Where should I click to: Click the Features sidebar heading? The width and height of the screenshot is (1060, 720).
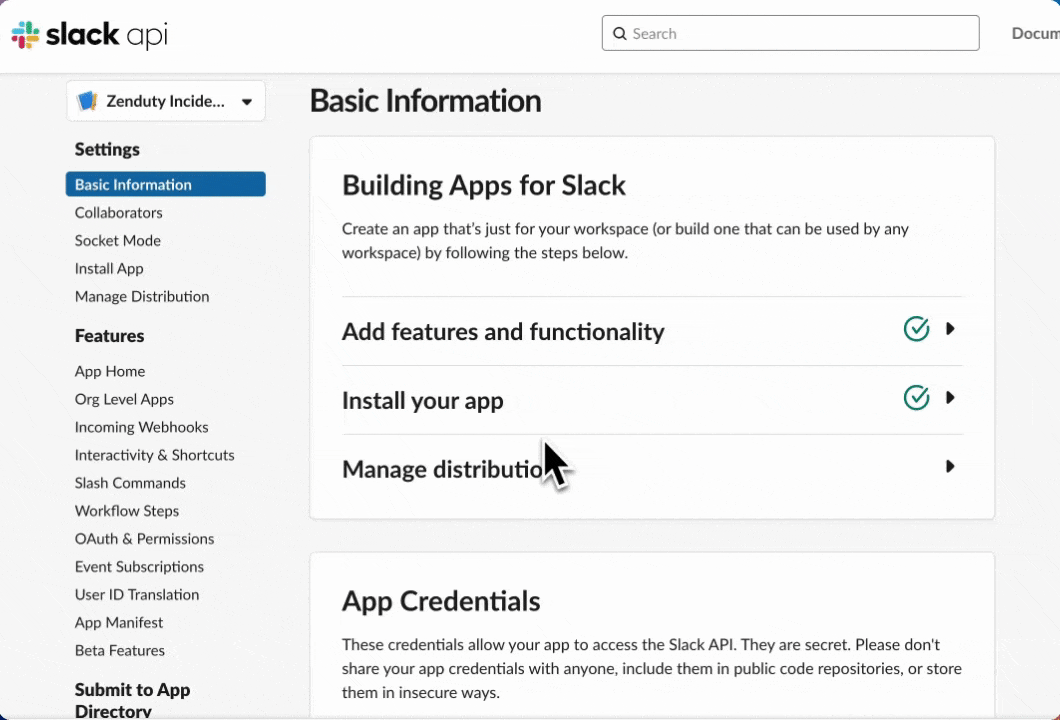[110, 336]
